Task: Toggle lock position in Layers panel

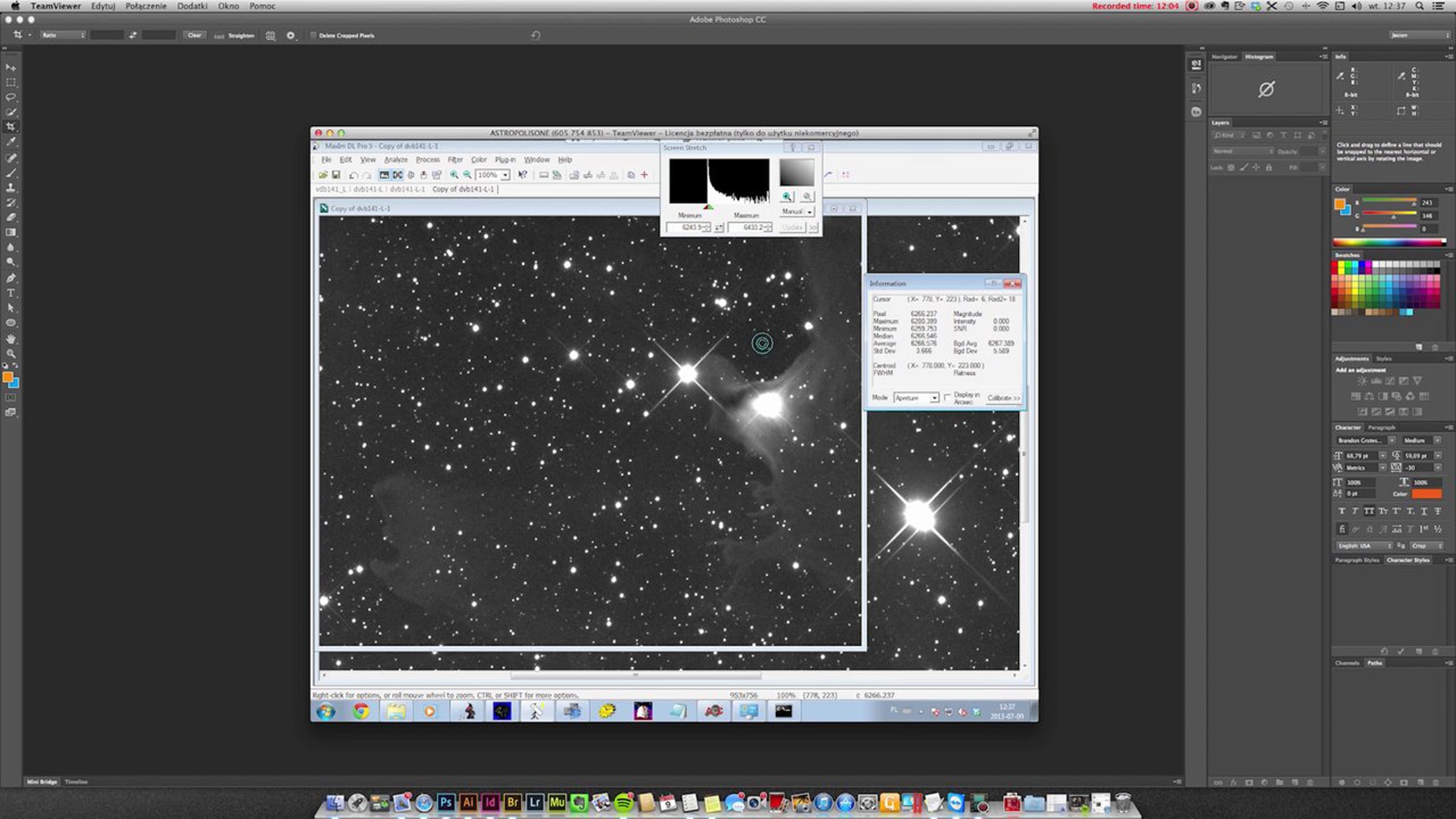Action: (x=1256, y=168)
